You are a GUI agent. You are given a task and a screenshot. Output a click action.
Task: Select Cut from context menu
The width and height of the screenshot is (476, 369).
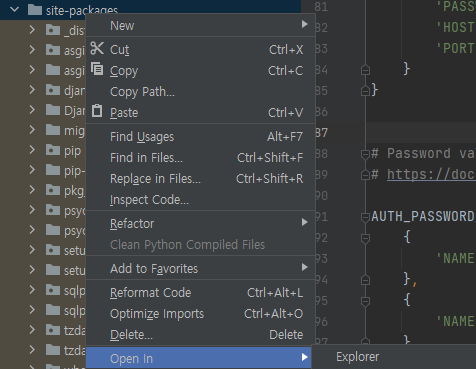[x=200, y=49]
